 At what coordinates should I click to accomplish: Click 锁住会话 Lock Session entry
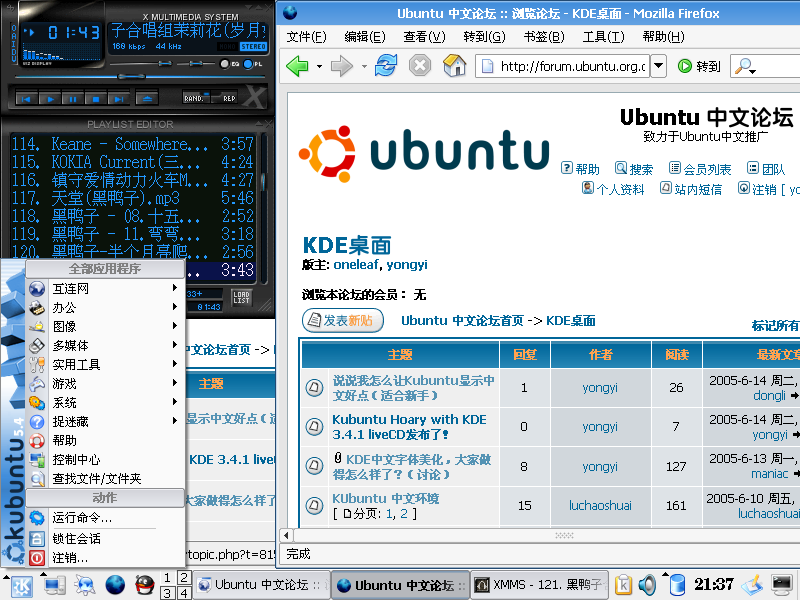click(105, 538)
